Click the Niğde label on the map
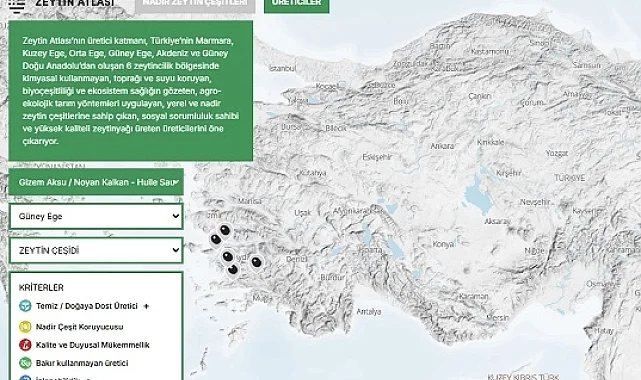 (x=534, y=251)
